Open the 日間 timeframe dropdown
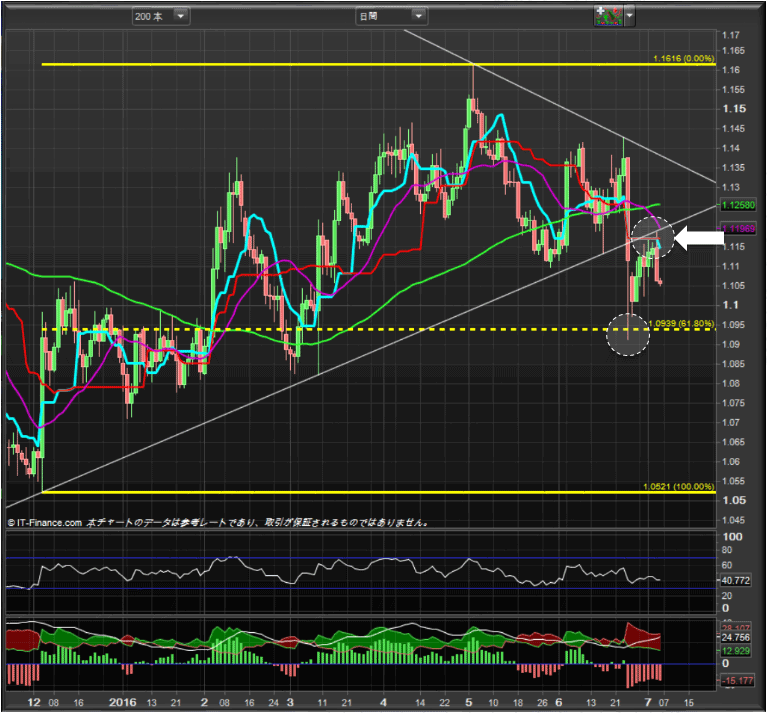The height and width of the screenshot is (713, 767). point(391,16)
